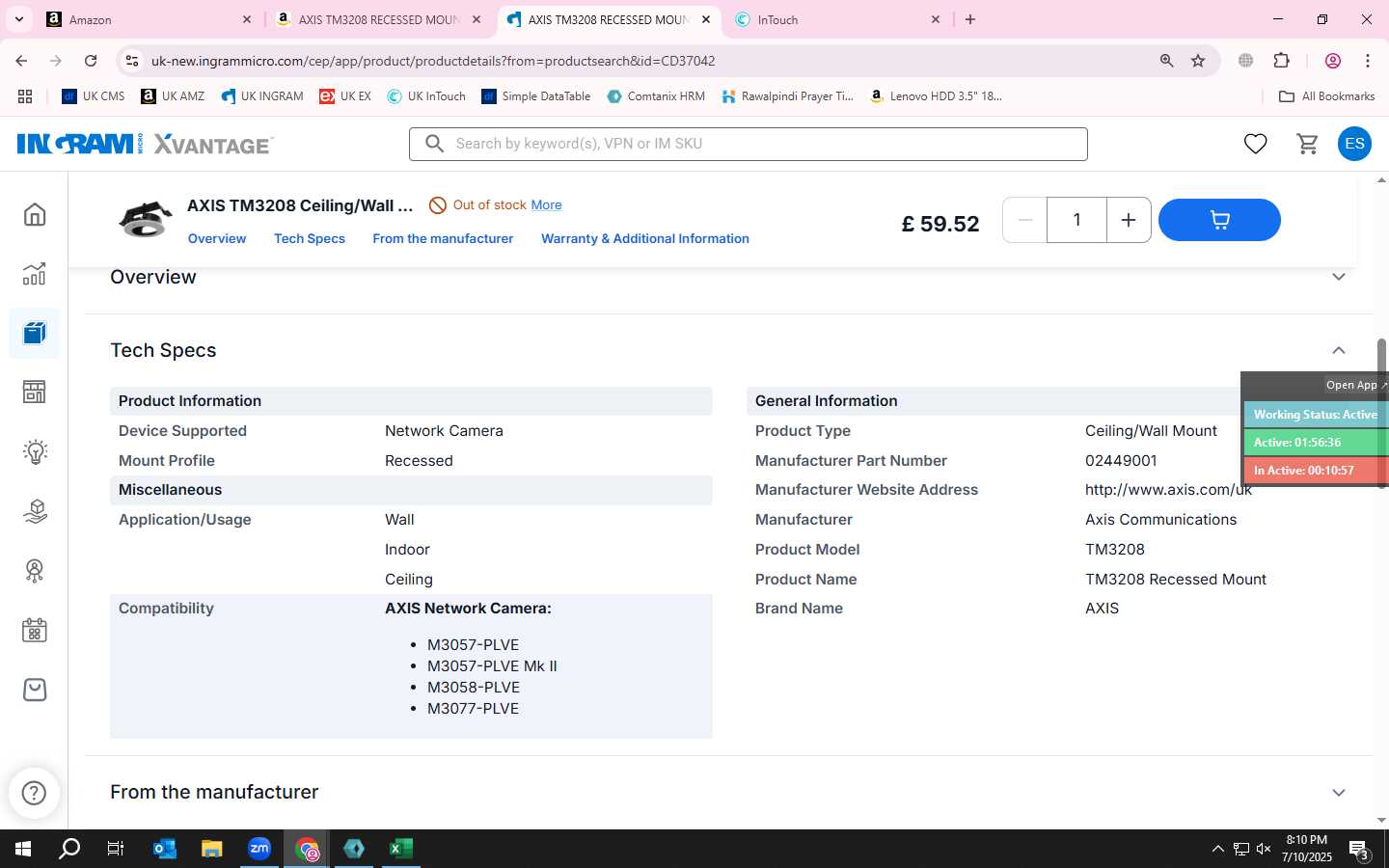The image size is (1389, 868).
Task: Close the second AXIS TM3208 browser tab
Action: [705, 19]
